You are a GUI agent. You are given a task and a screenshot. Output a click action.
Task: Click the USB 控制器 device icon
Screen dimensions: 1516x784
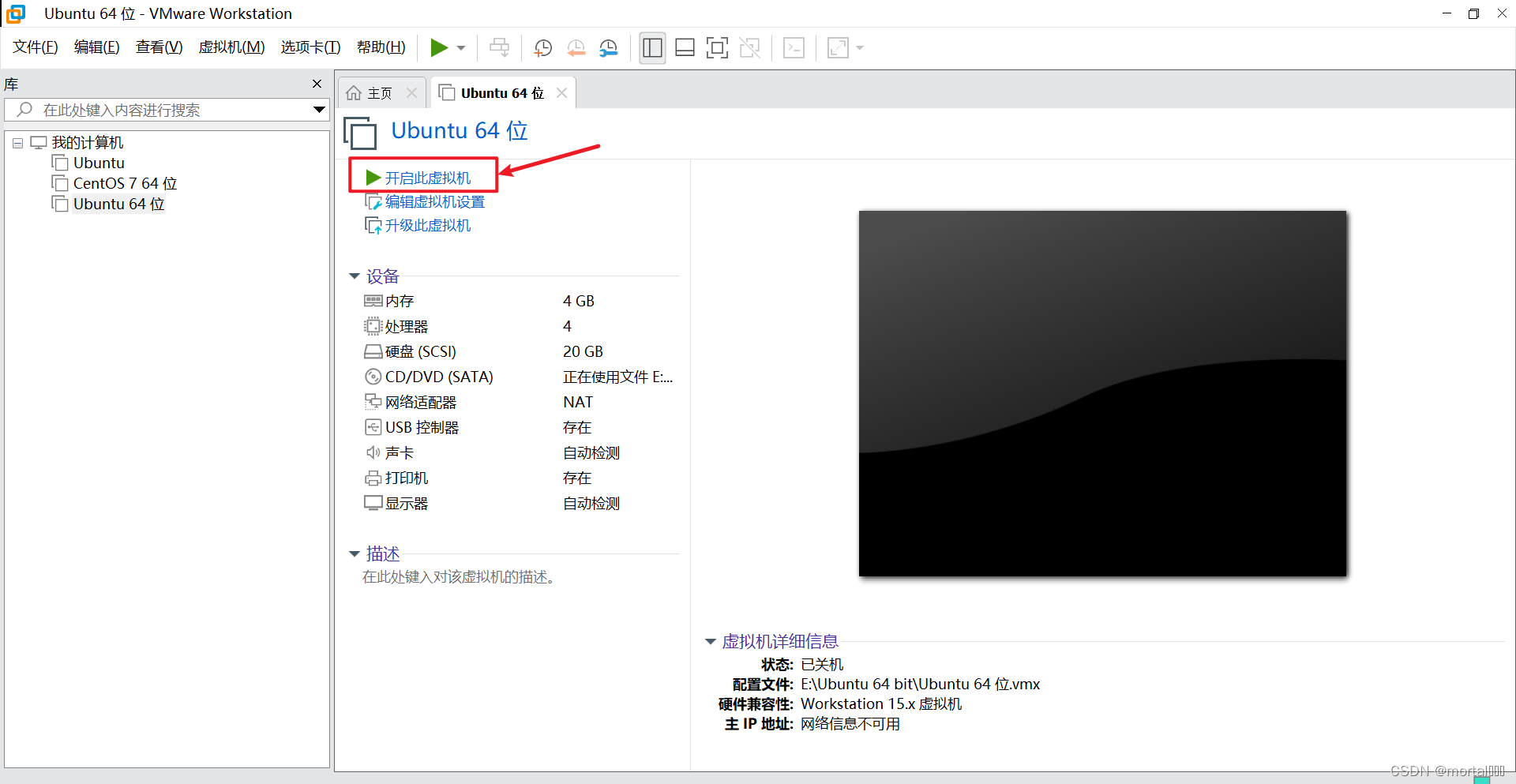373,427
